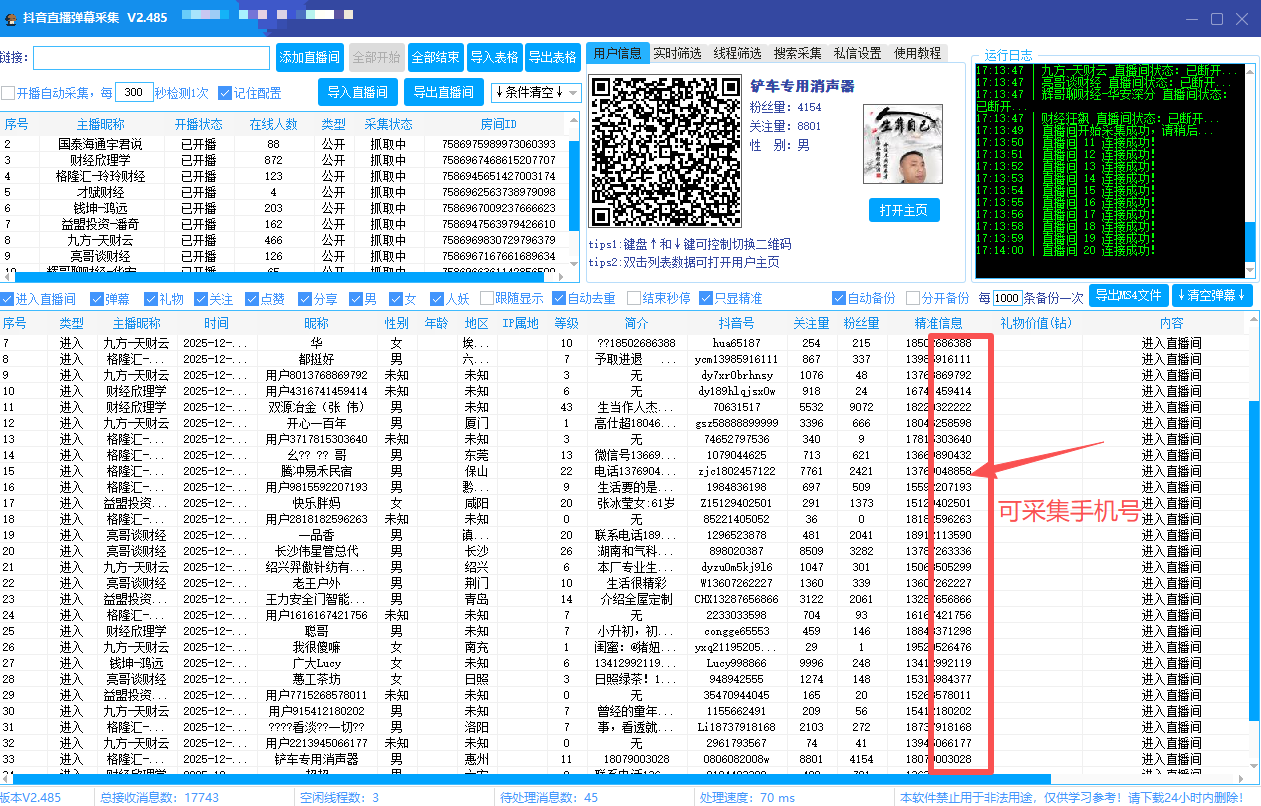Click the 打开主页 button
The width and height of the screenshot is (1261, 806).
[x=903, y=210]
